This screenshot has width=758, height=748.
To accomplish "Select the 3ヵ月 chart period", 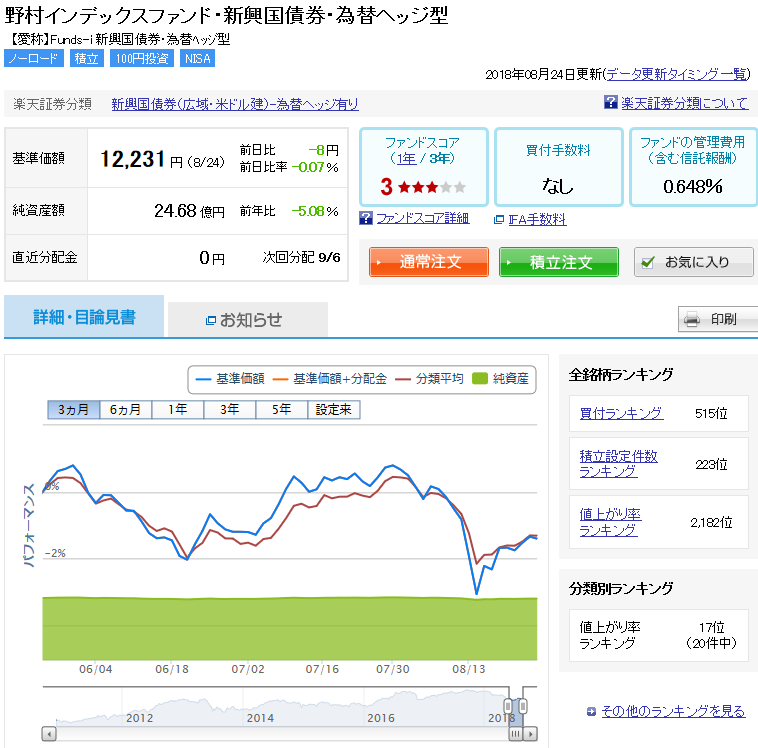I will tap(73, 410).
